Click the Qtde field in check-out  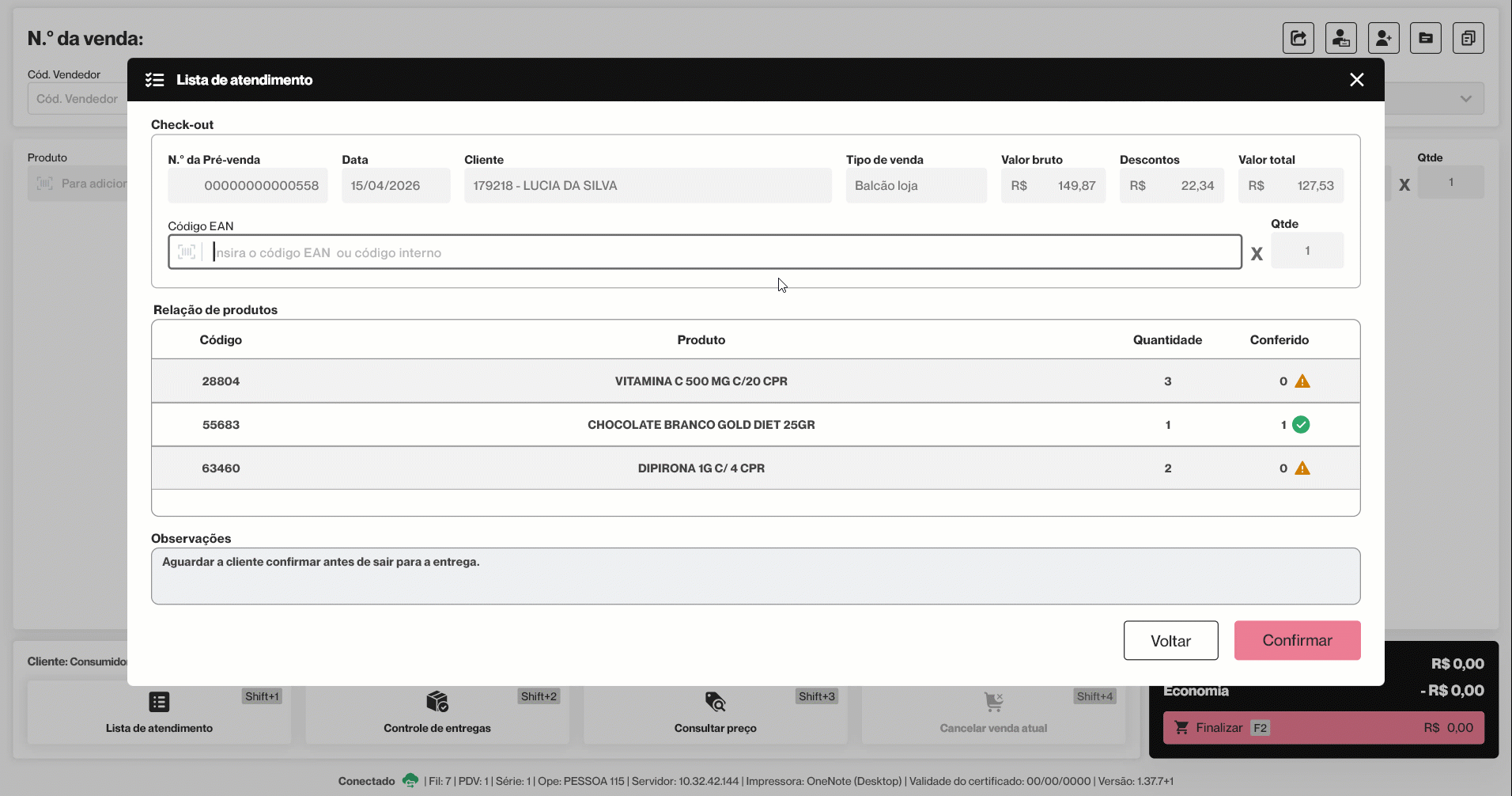click(1307, 251)
